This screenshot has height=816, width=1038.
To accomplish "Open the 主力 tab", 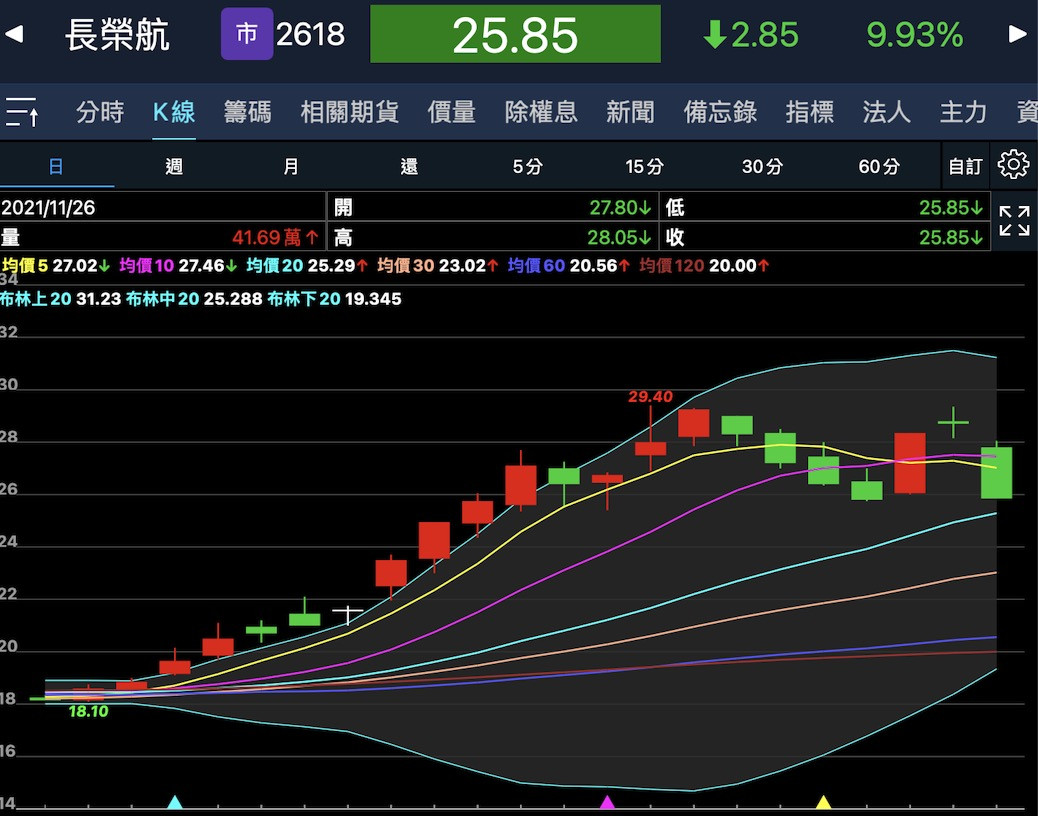I will 963,112.
